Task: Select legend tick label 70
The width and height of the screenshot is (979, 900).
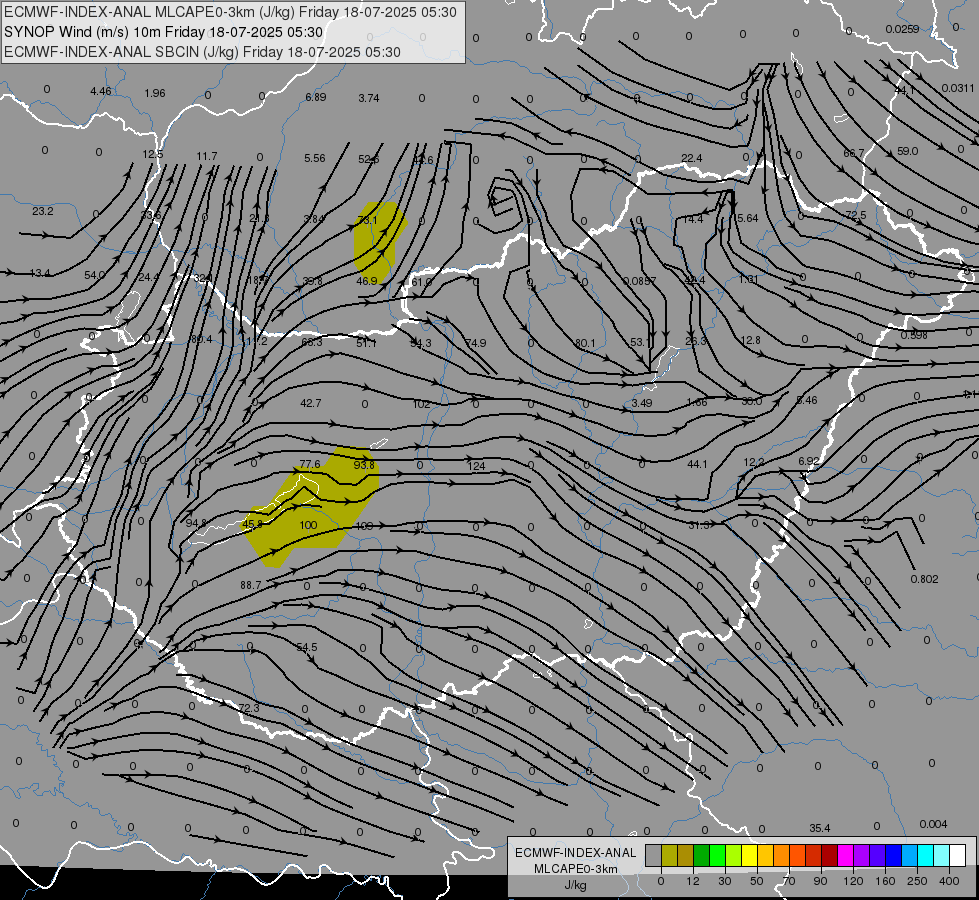Action: [789, 881]
